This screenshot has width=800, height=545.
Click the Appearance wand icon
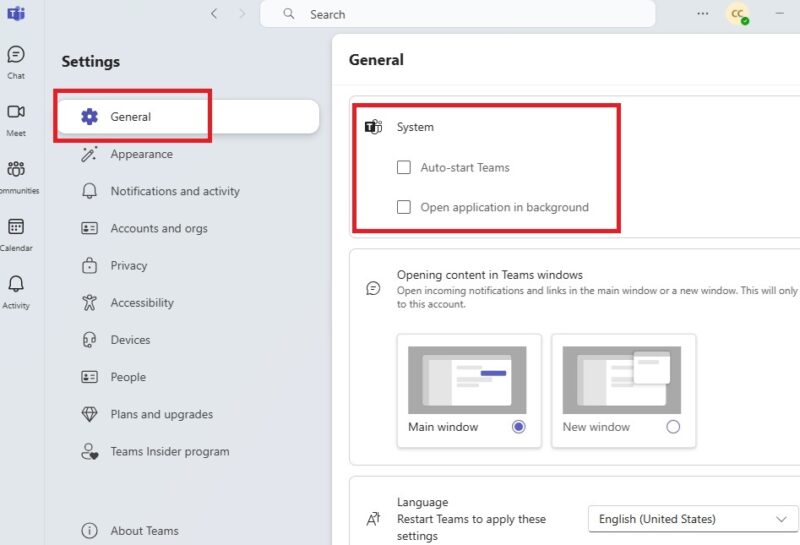[x=89, y=154]
